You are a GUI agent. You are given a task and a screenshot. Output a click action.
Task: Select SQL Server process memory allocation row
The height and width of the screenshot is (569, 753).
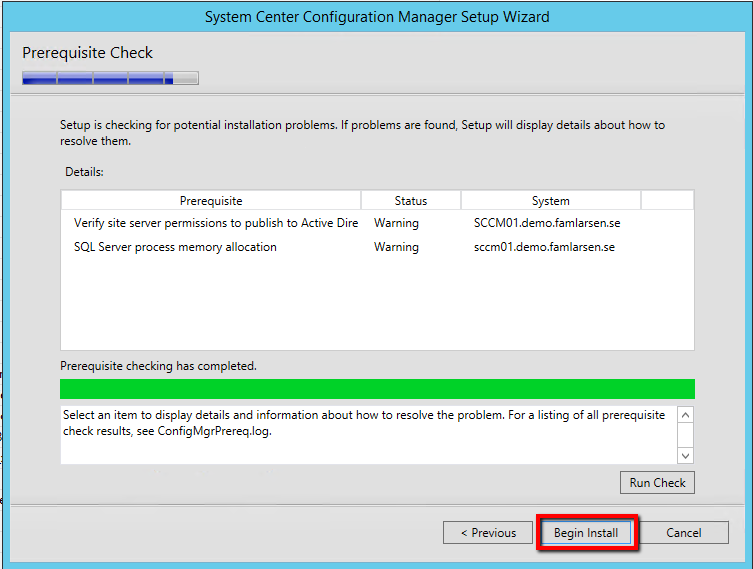(x=175, y=247)
